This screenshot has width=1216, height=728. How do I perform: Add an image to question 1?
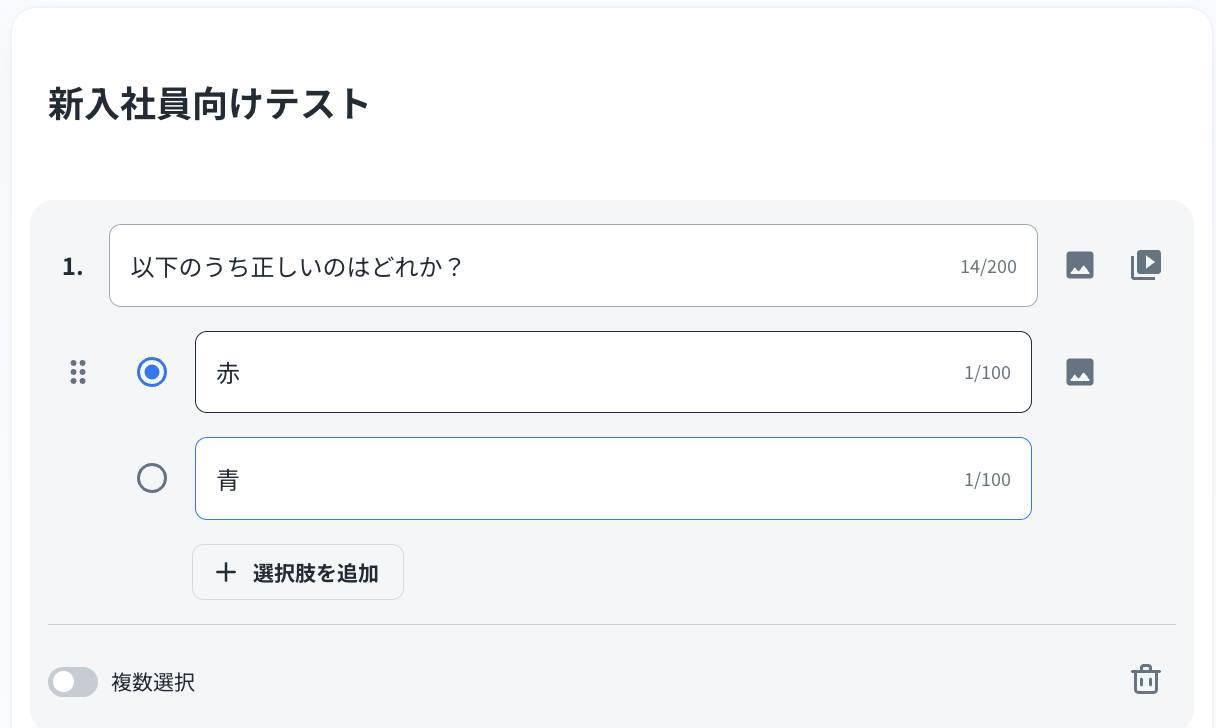pos(1080,265)
